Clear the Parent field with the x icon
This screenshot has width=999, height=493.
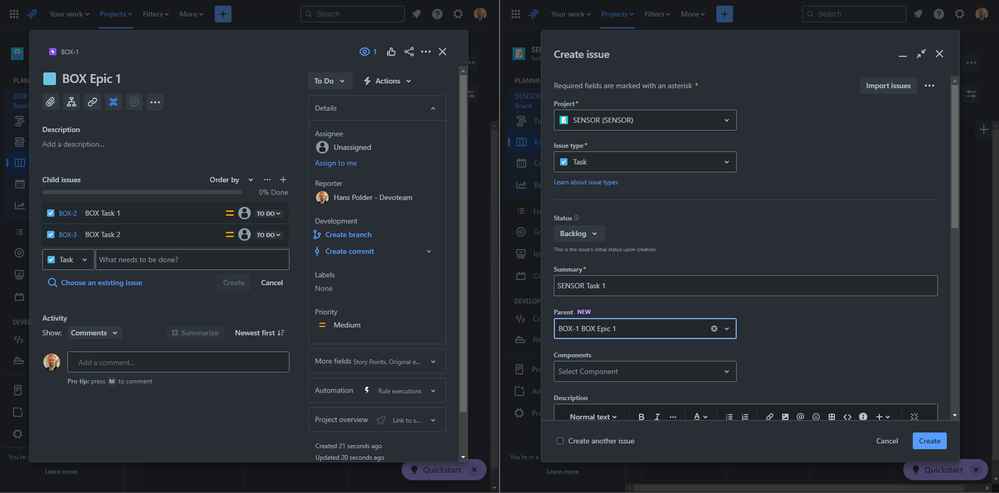[714, 329]
